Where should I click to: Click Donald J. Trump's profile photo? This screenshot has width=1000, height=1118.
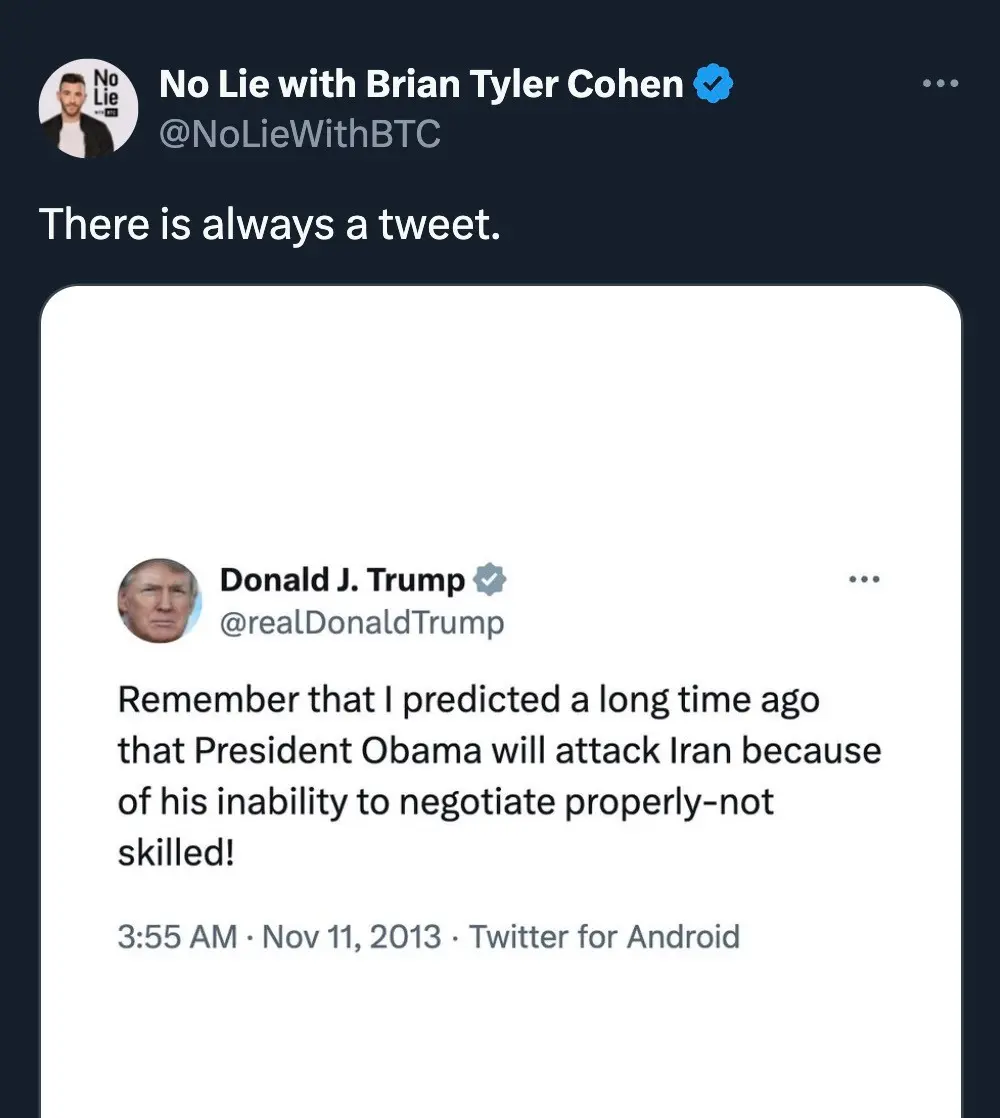click(x=159, y=601)
